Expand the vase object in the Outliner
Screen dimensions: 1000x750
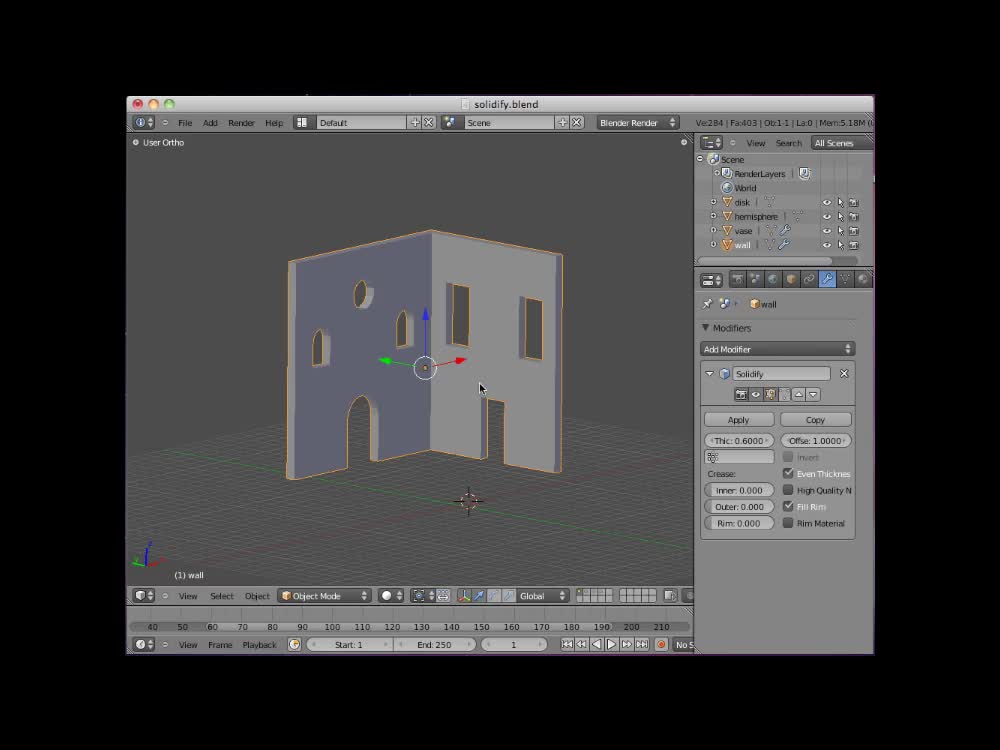[x=713, y=230]
